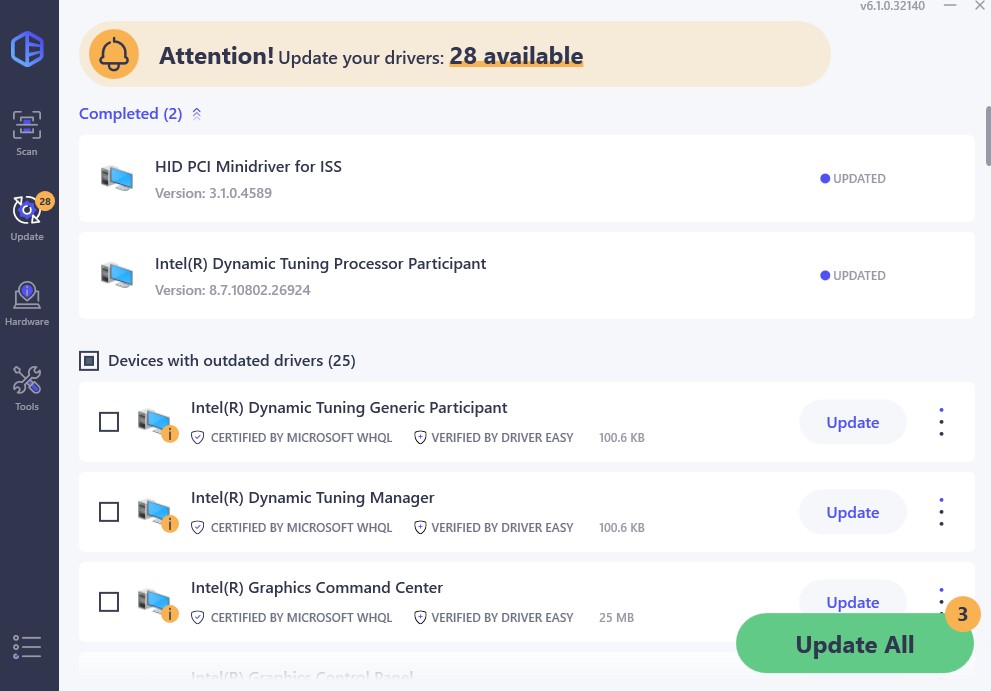The height and width of the screenshot is (691, 991).
Task: Click the Driver Easy logo icon
Action: (x=27, y=49)
